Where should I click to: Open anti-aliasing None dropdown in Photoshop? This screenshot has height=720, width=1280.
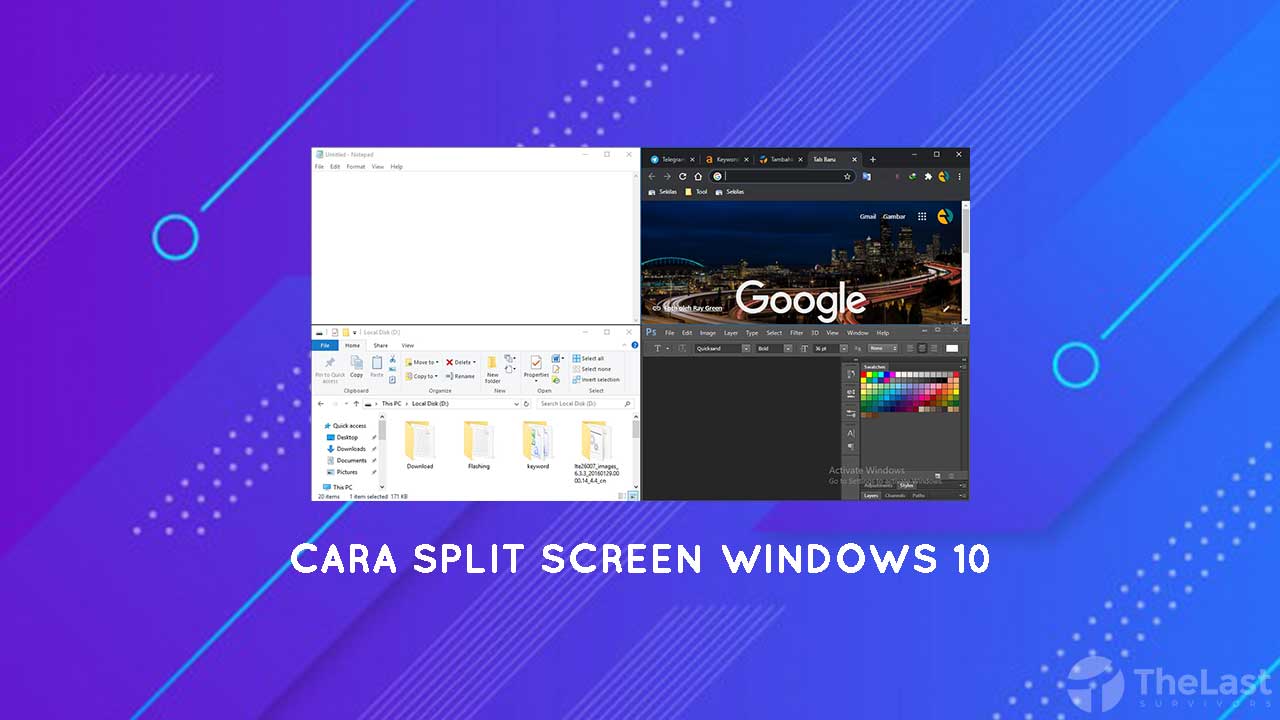[883, 348]
